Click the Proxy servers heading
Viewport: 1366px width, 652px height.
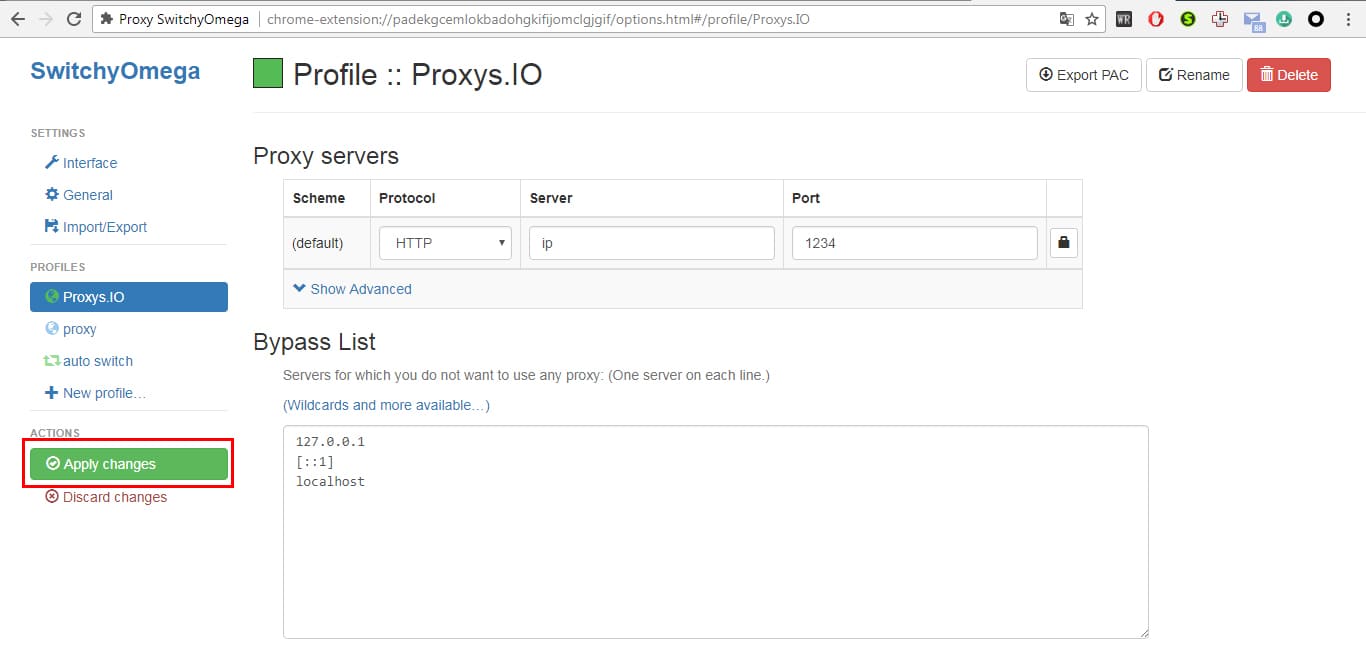click(x=326, y=156)
